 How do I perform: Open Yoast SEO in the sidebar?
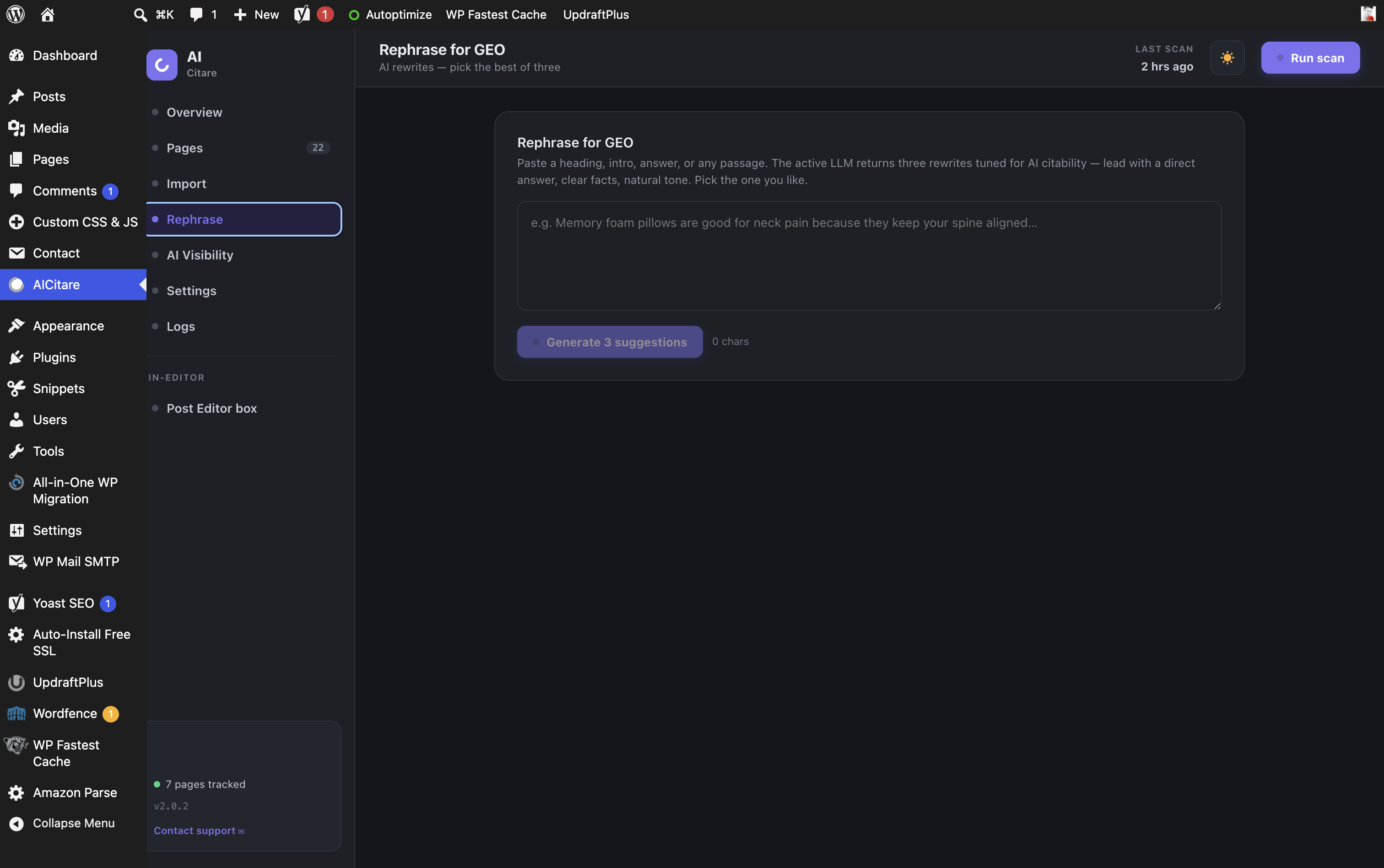pos(74,604)
